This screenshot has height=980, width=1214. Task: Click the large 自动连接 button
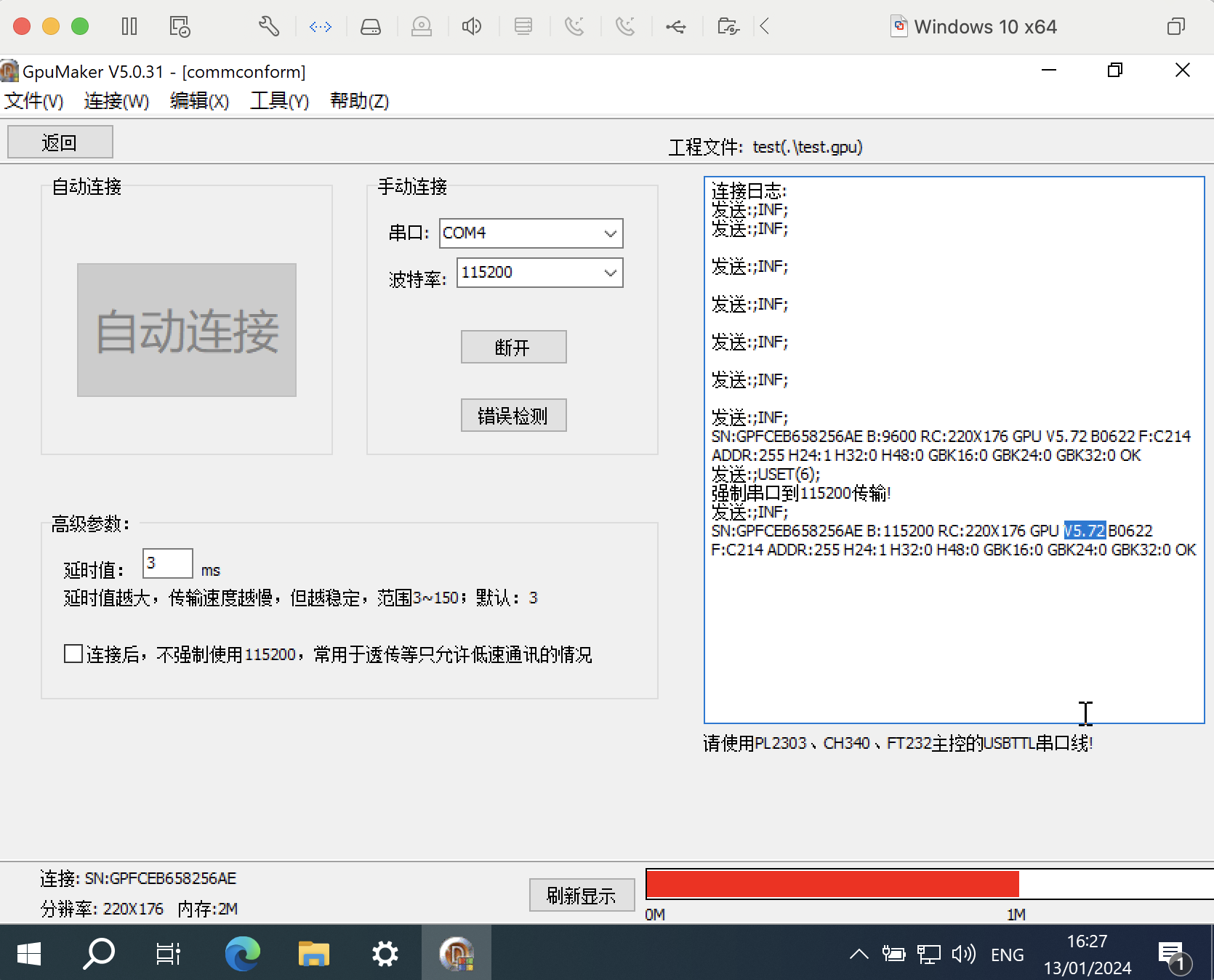pyautogui.click(x=187, y=330)
